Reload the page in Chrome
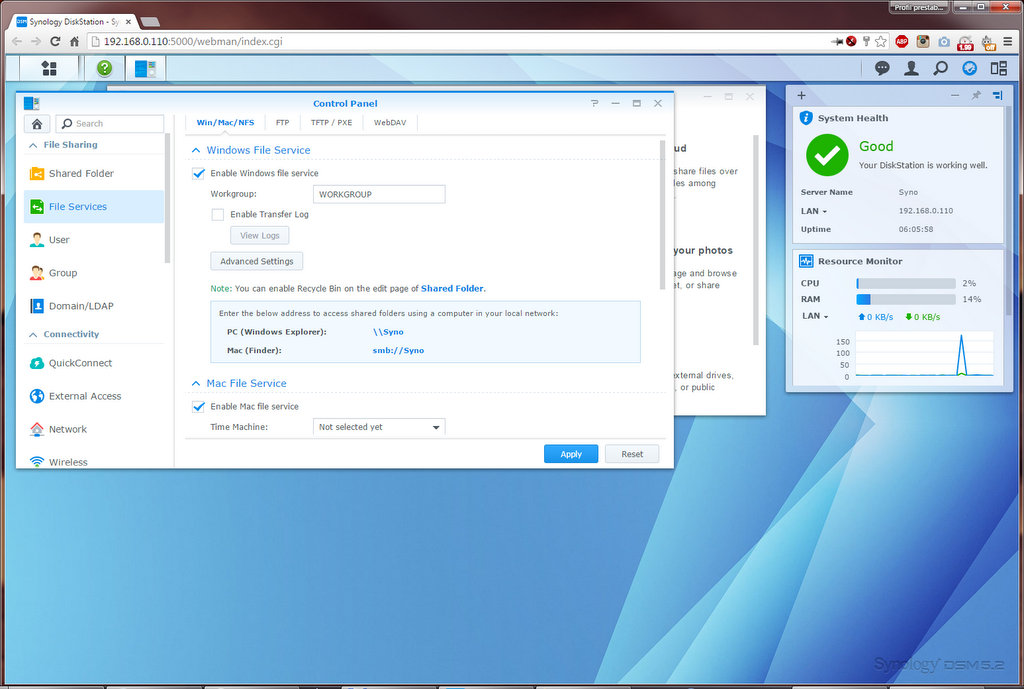1024x689 pixels. click(55, 41)
